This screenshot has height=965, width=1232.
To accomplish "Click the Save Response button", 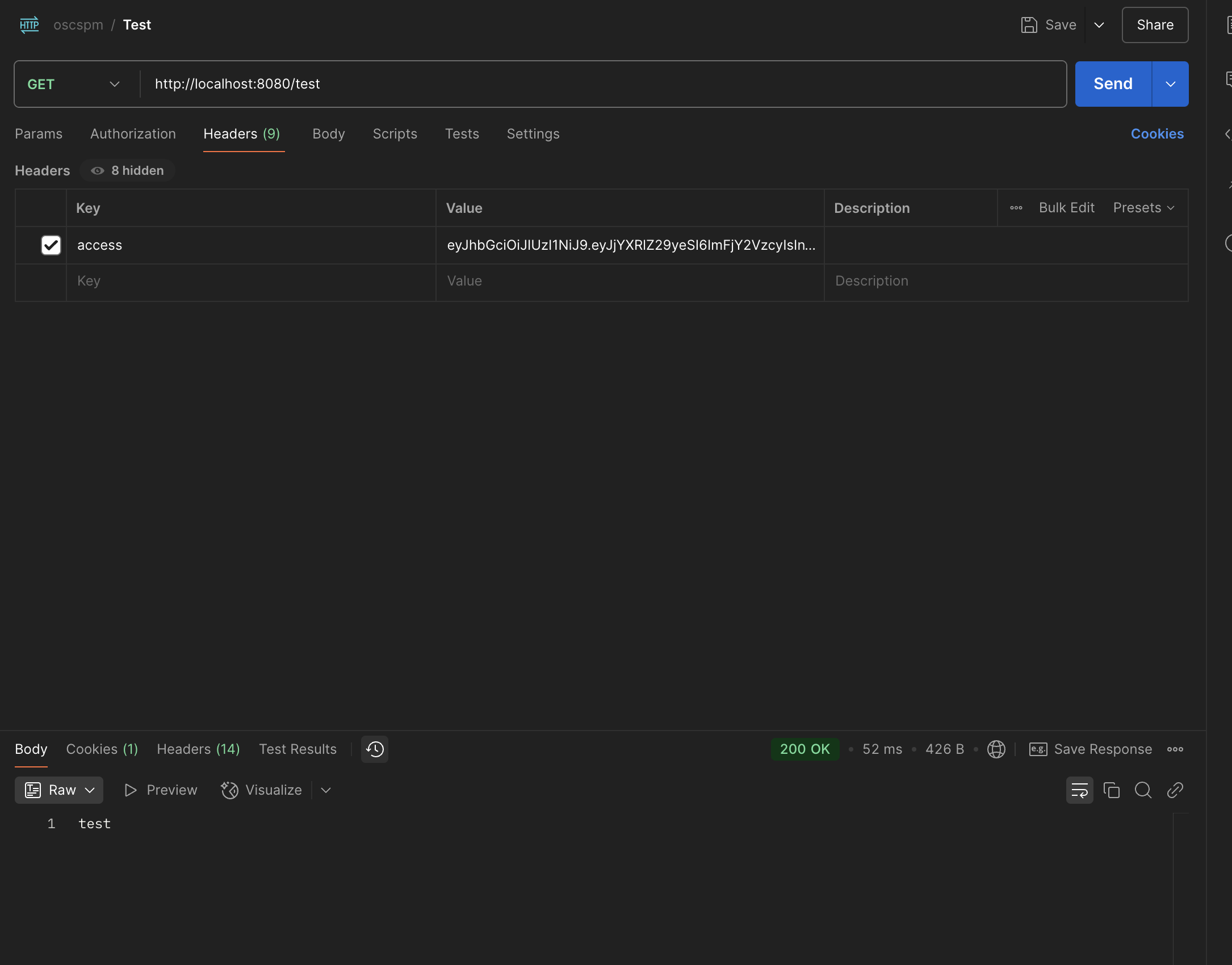I will click(1091, 749).
